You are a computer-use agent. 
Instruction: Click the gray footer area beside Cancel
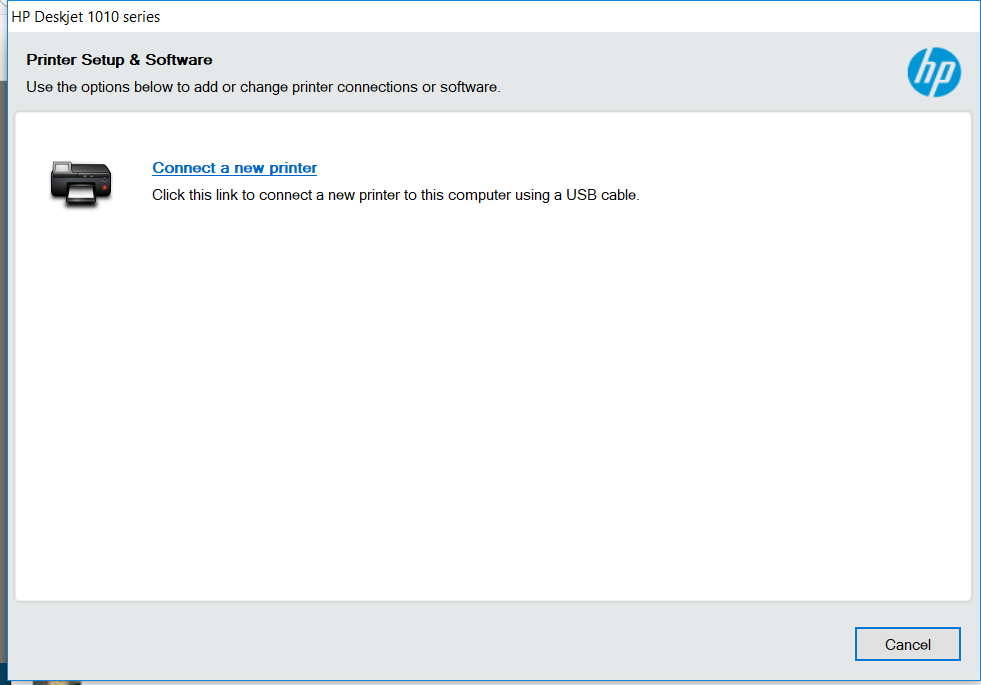432,643
